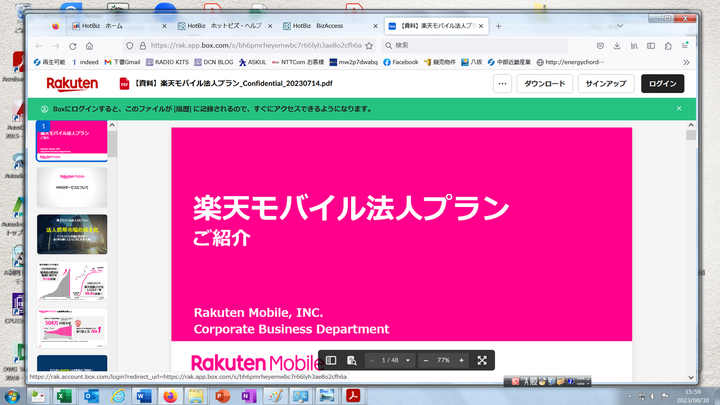
Task: Zoom in with the plus button
Action: (461, 360)
